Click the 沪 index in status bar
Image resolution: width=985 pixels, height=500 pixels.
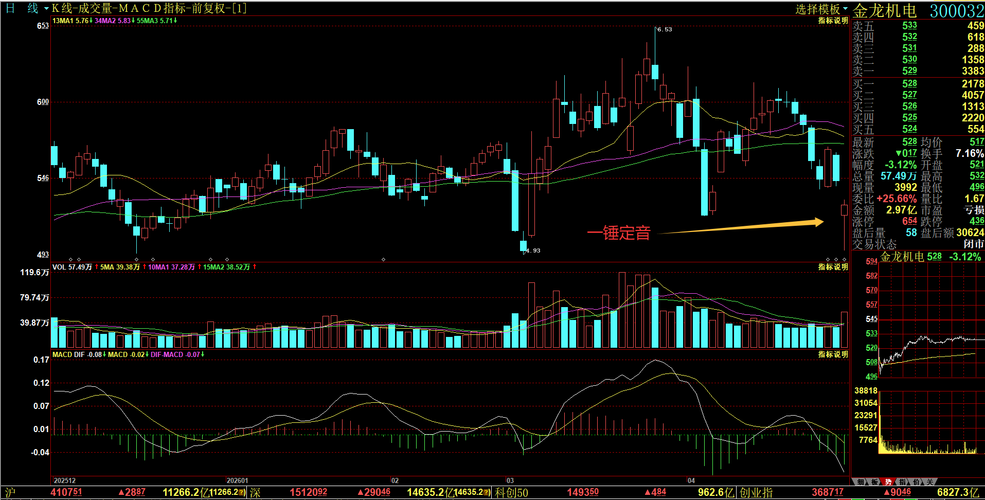(x=9, y=492)
